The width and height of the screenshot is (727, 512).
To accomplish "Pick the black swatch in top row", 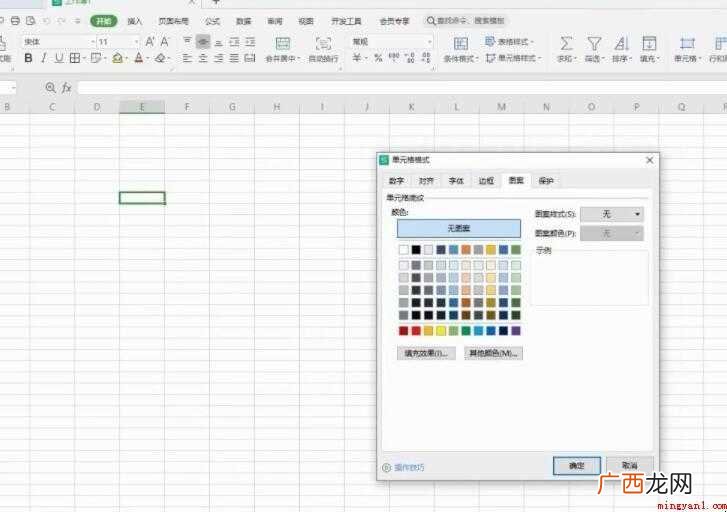I will [x=416, y=250].
